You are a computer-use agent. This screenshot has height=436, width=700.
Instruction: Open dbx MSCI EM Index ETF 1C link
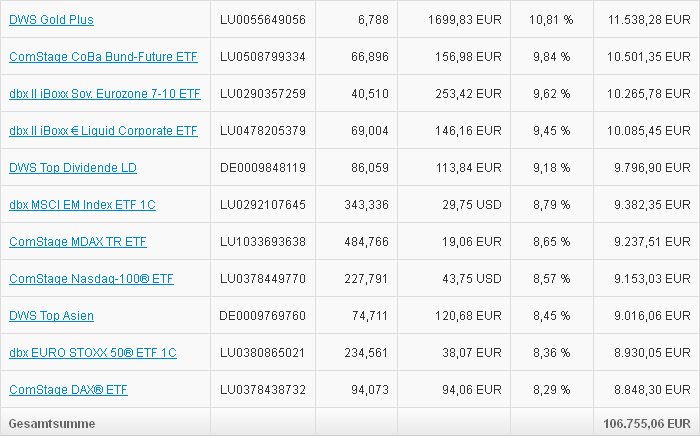[x=82, y=205]
